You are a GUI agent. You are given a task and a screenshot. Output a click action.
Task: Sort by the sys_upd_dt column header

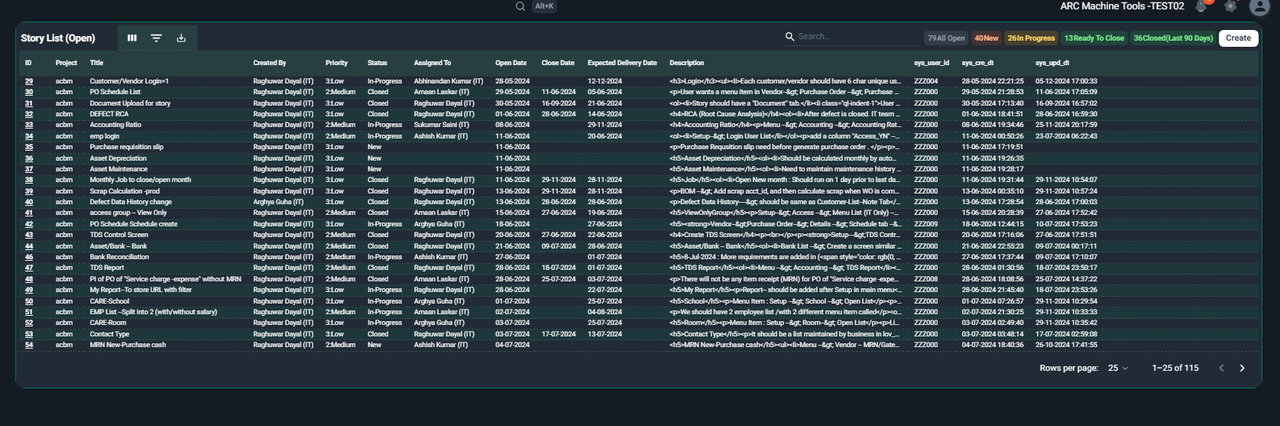point(1052,63)
